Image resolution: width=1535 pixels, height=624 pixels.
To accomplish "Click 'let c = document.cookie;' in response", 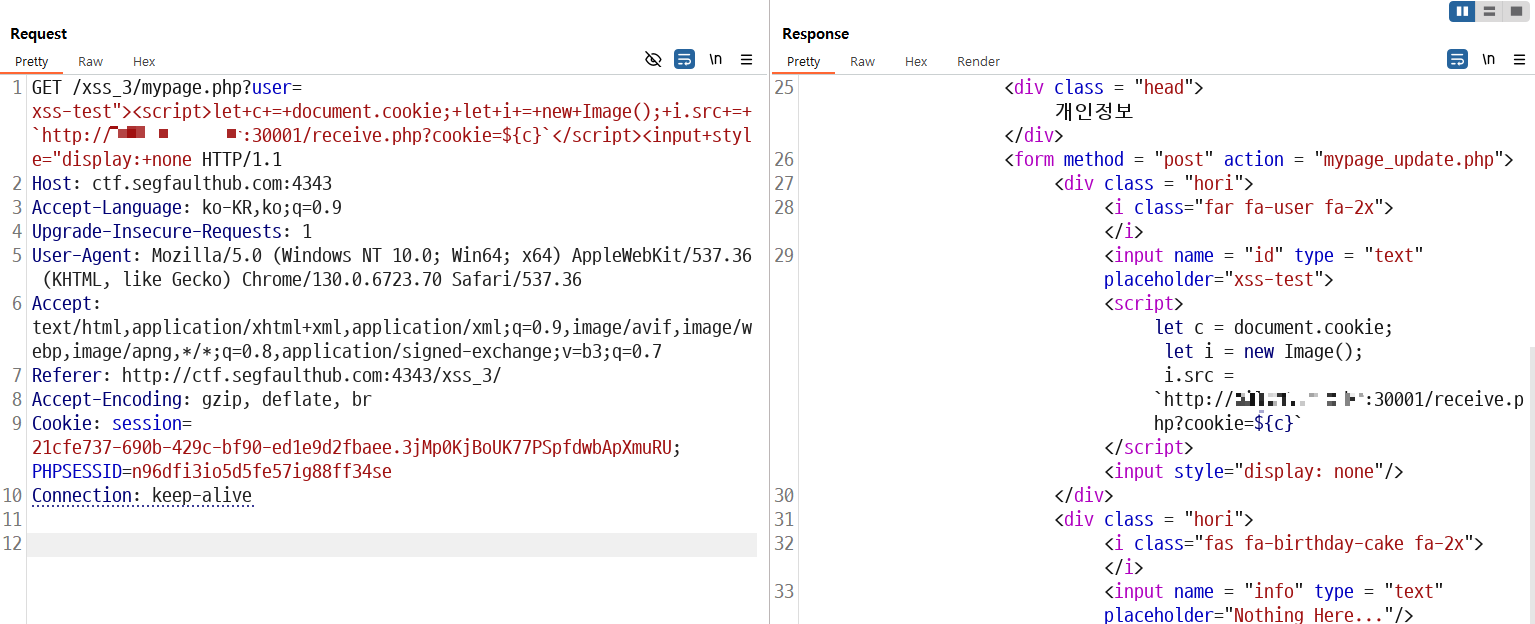I will pyautogui.click(x=1274, y=327).
